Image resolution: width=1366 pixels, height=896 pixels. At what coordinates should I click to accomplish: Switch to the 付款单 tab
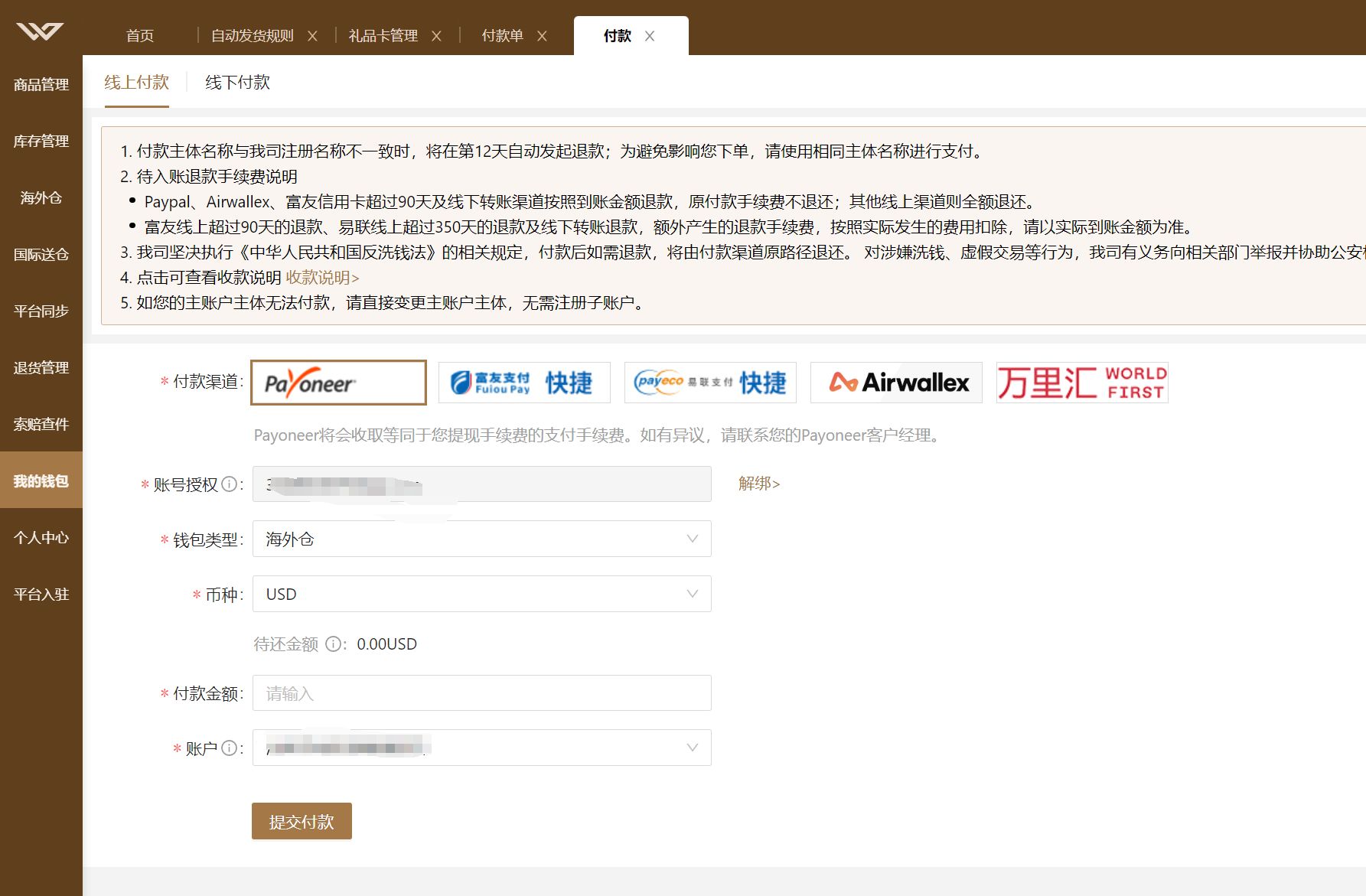pos(503,36)
